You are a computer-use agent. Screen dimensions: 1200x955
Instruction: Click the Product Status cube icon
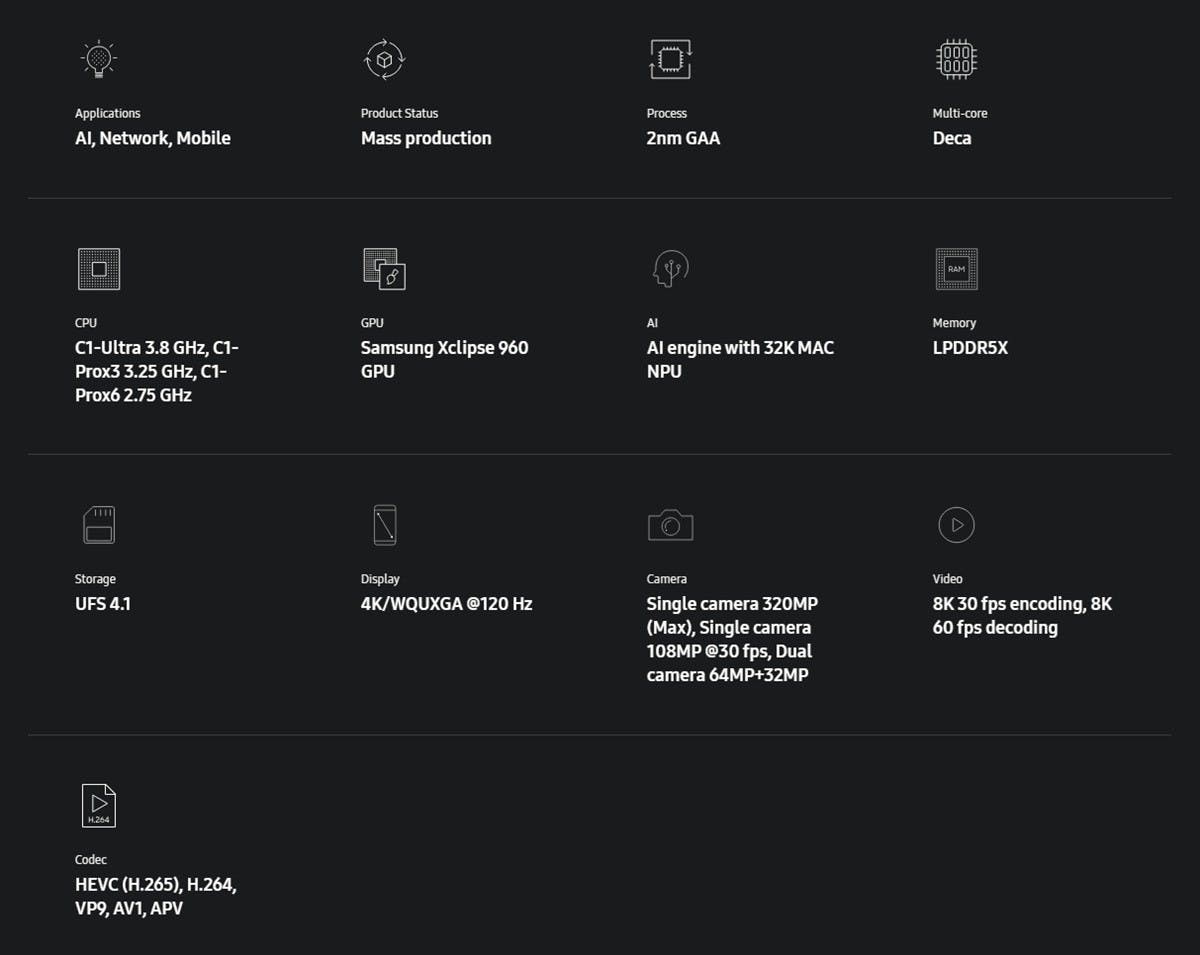pyautogui.click(x=384, y=59)
